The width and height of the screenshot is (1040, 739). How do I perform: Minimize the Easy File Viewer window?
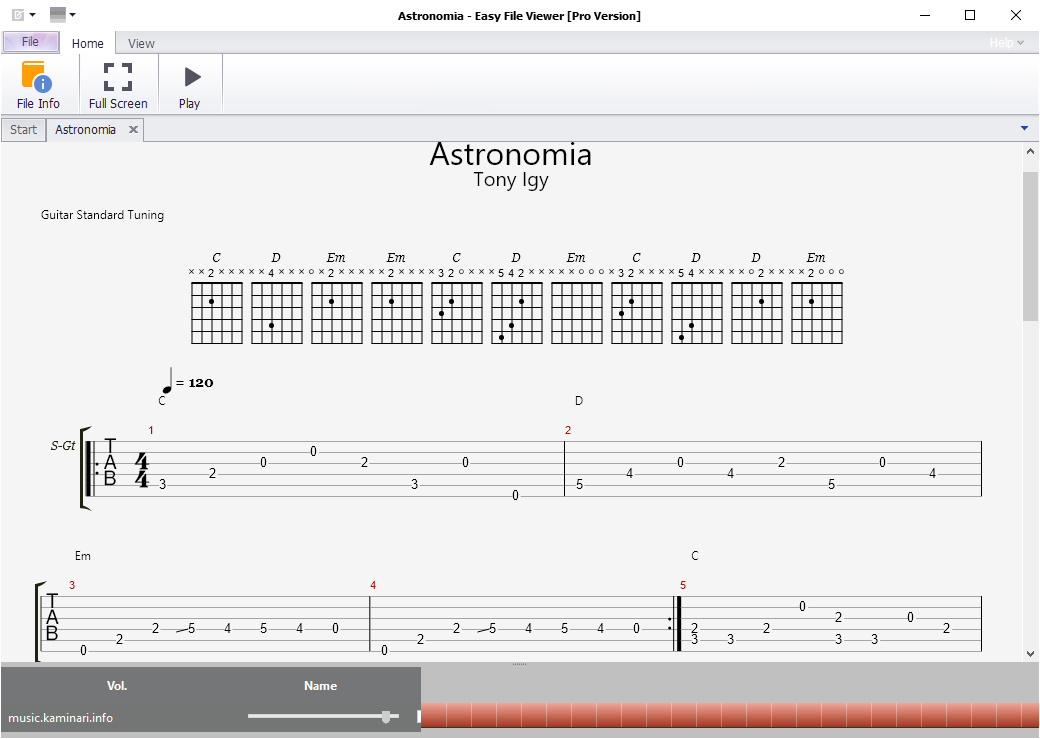pos(925,15)
